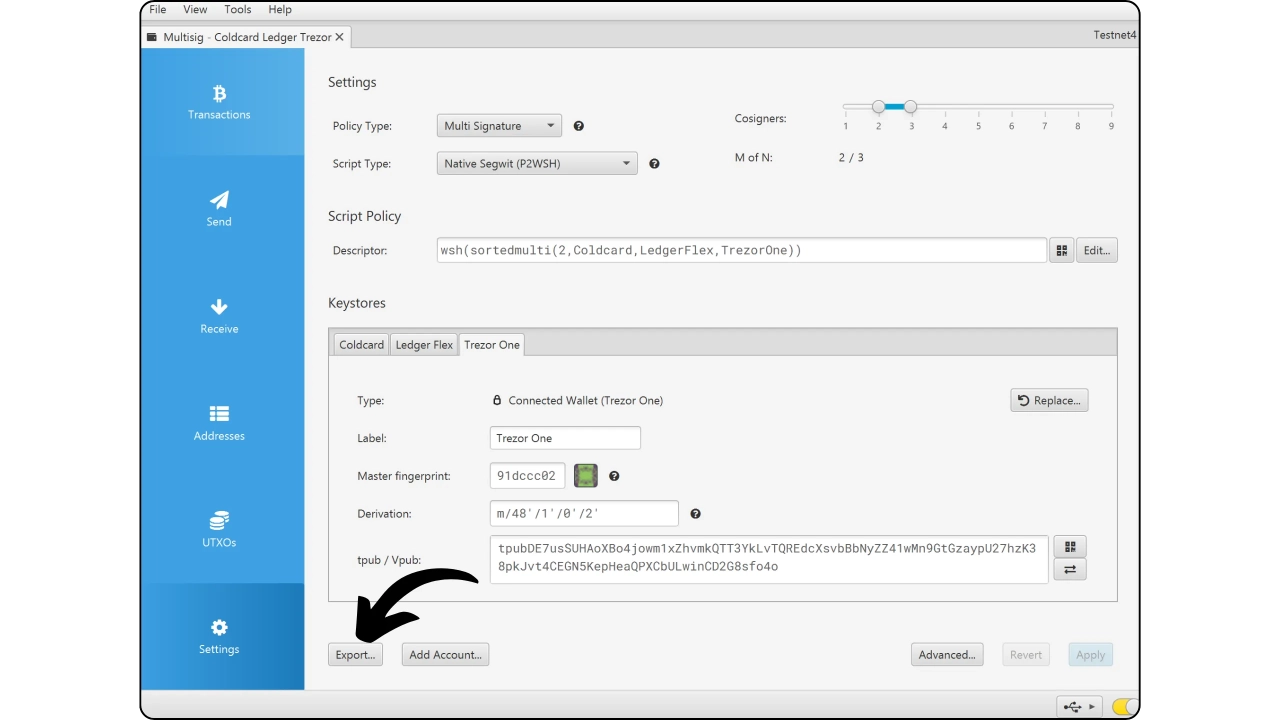The image size is (1280, 720).
Task: Click the USB device status icon
Action: (1079, 707)
